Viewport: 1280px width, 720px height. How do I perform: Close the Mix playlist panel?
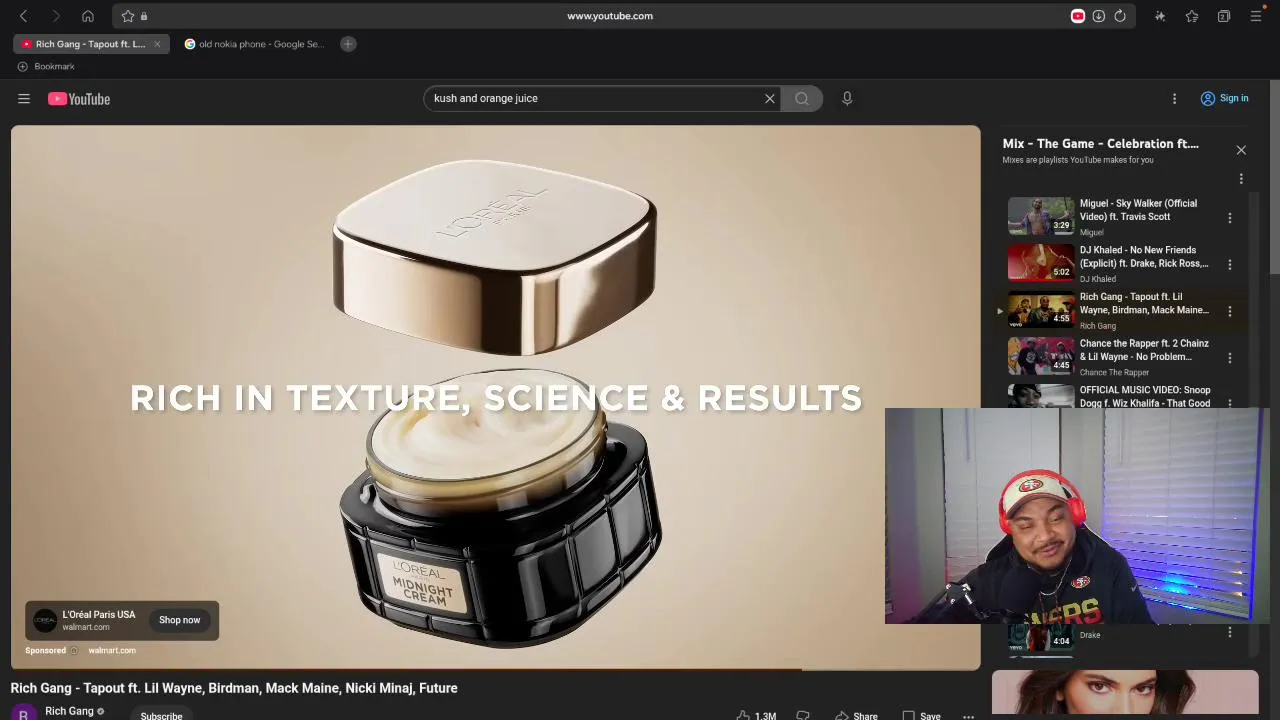[x=1241, y=150]
